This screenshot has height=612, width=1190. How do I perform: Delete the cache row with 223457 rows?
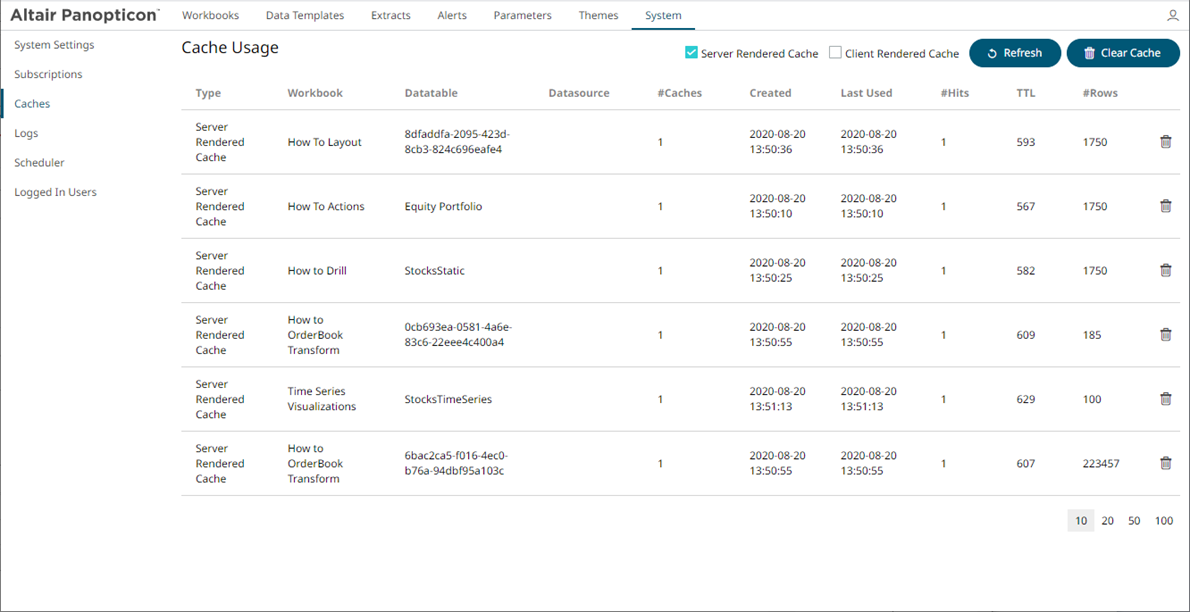pos(1165,463)
